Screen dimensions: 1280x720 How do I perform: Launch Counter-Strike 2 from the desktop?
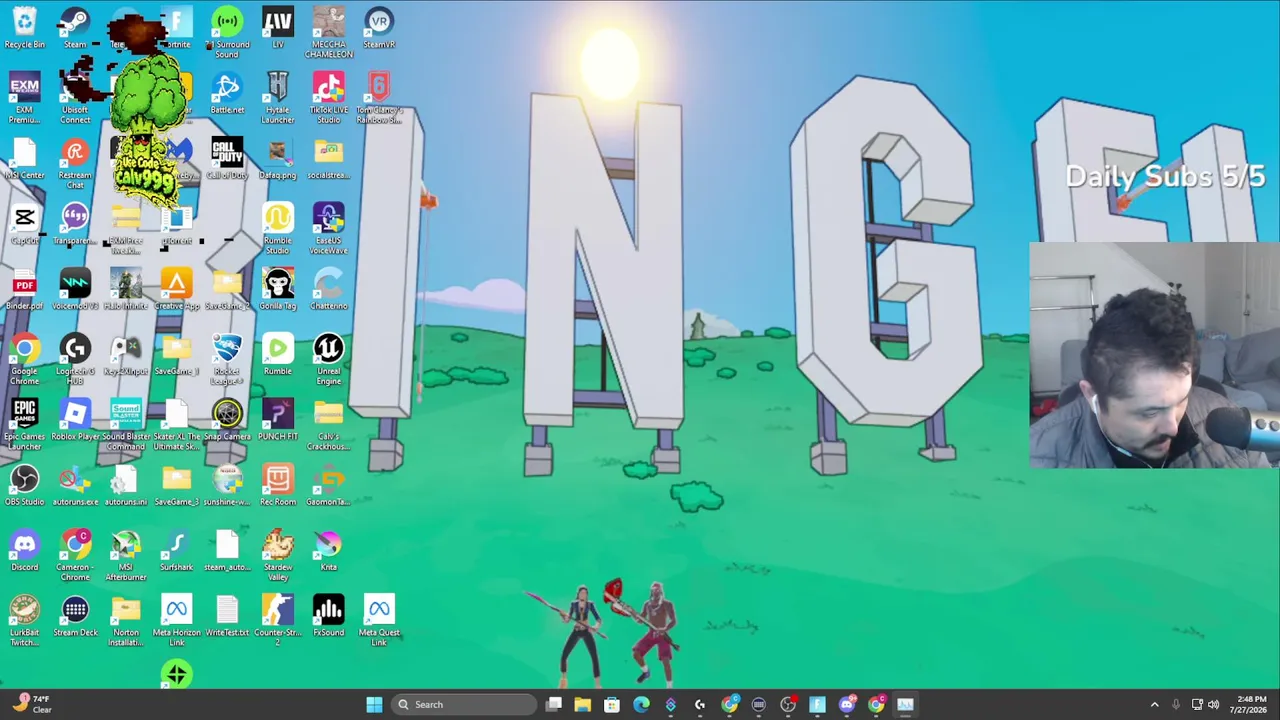278,621
